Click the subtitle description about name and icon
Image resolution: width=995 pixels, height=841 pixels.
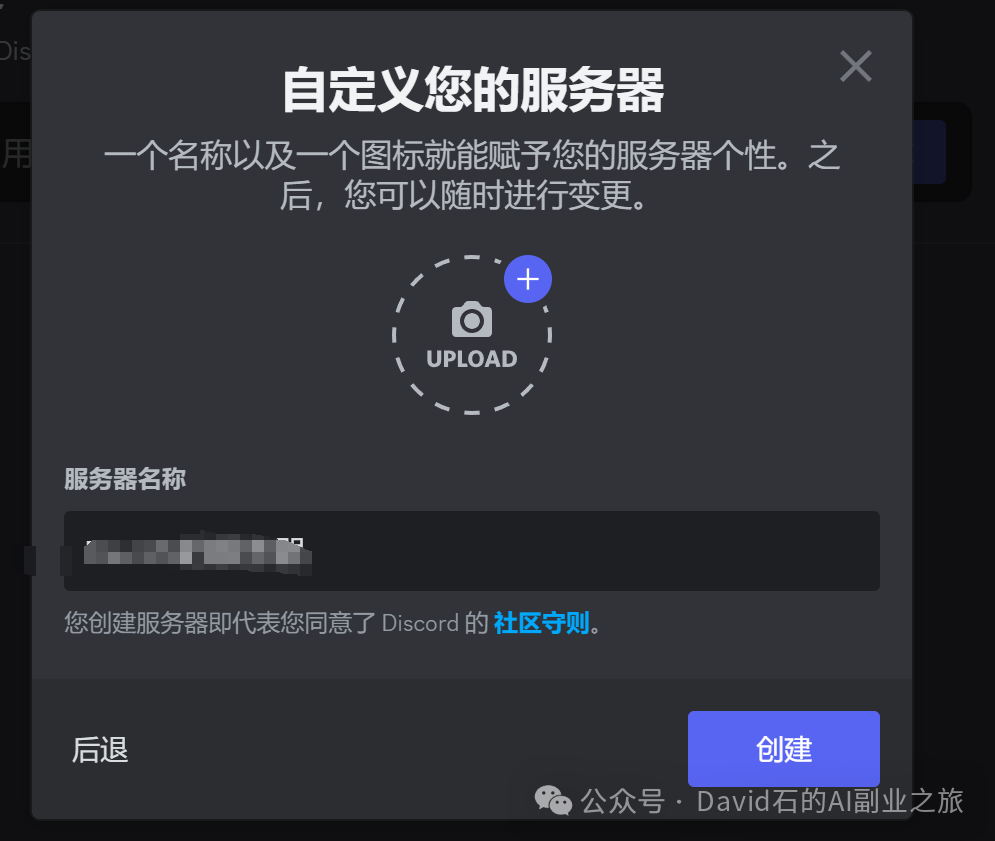pos(471,175)
